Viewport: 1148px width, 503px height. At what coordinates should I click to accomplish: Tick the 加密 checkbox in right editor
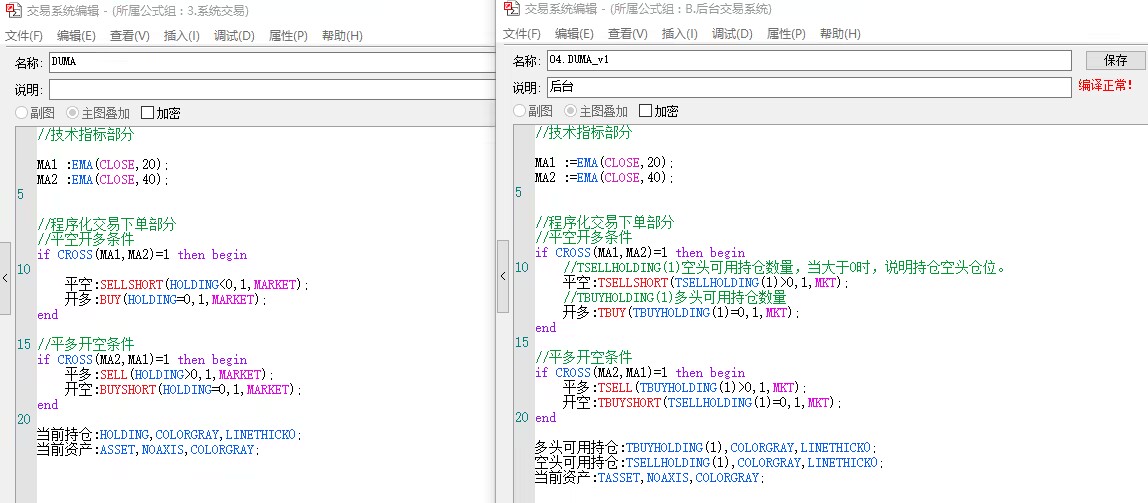(x=645, y=111)
